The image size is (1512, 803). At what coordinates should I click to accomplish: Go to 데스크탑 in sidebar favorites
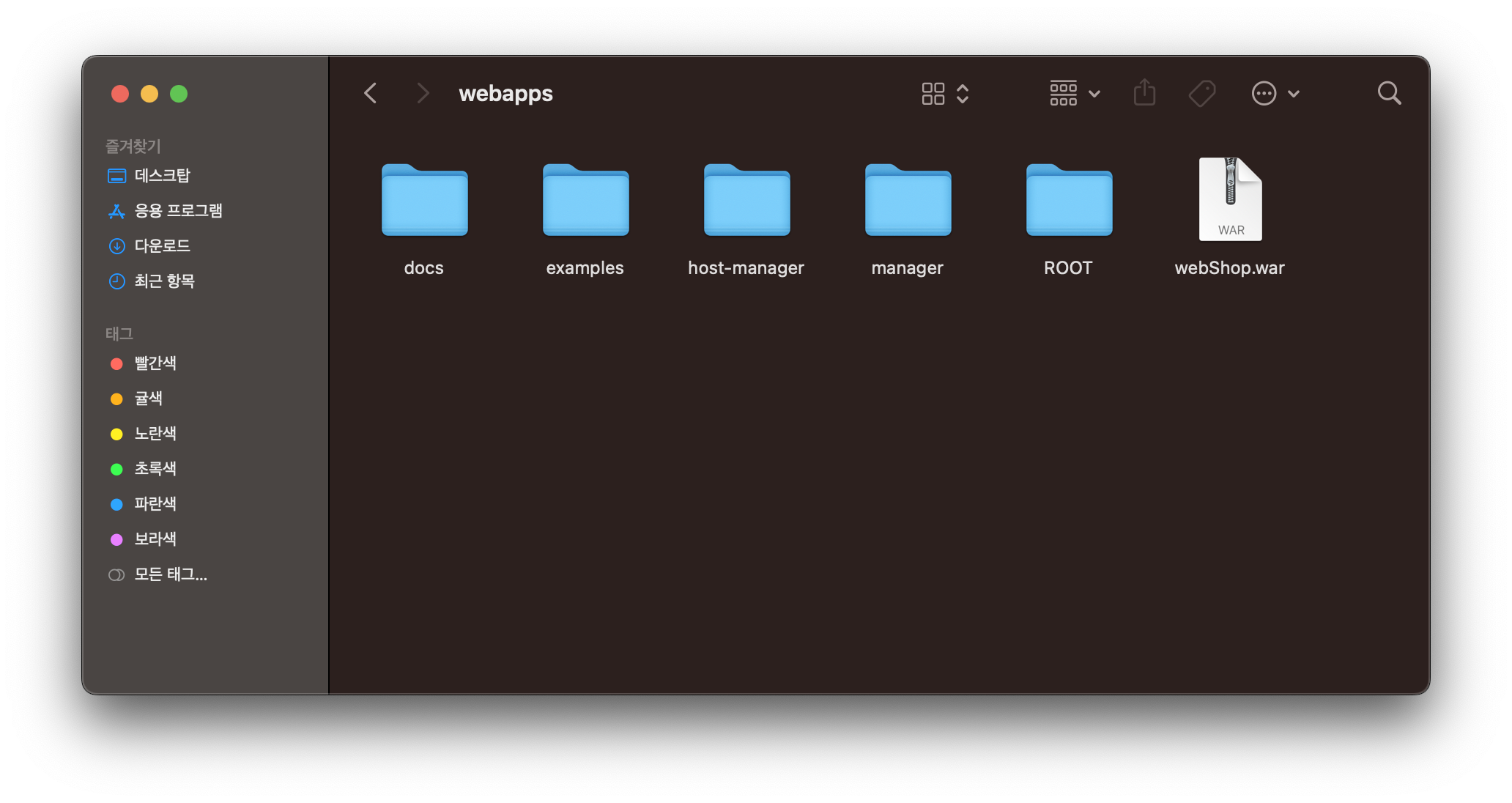click(162, 176)
